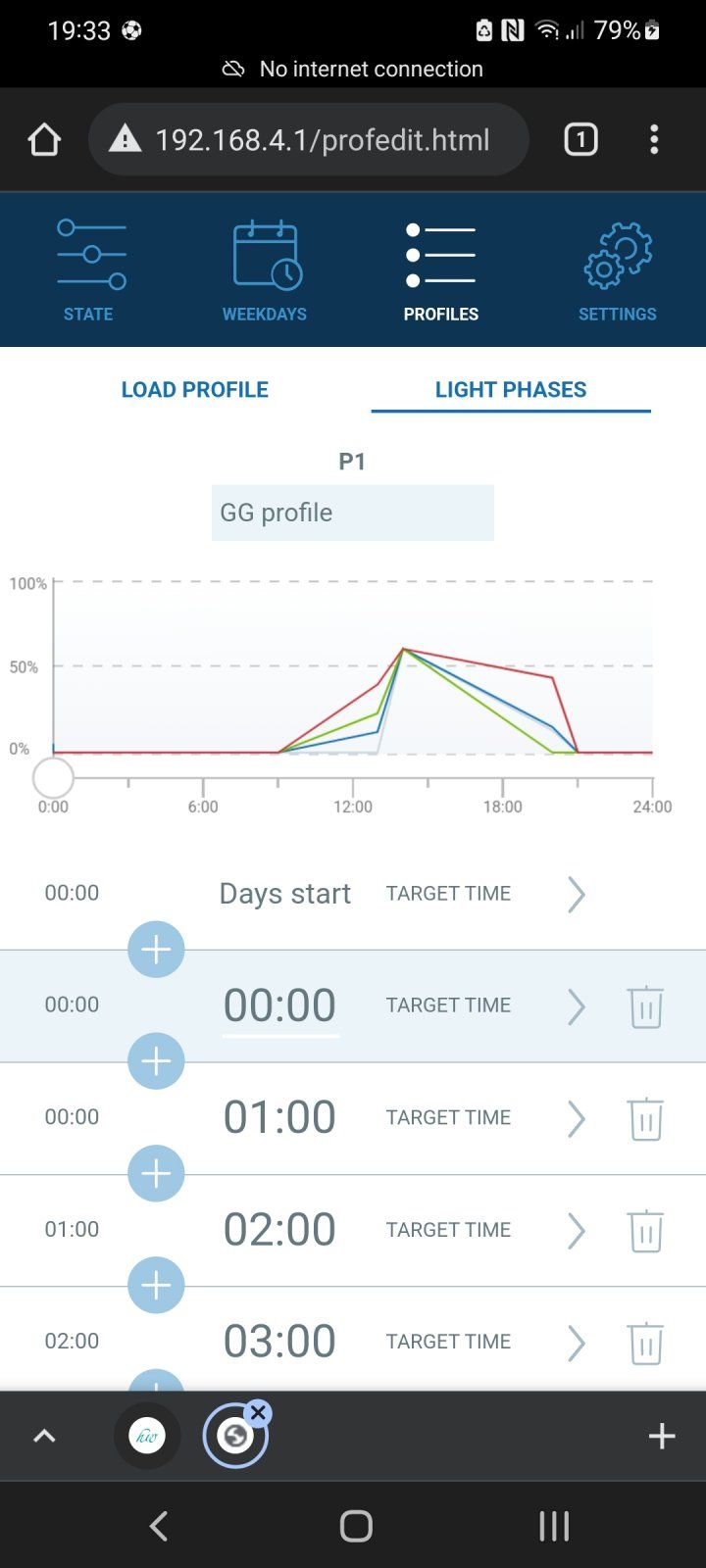This screenshot has width=706, height=1568.
Task: Add phase after the 01:00 row
Action: coord(156,1173)
